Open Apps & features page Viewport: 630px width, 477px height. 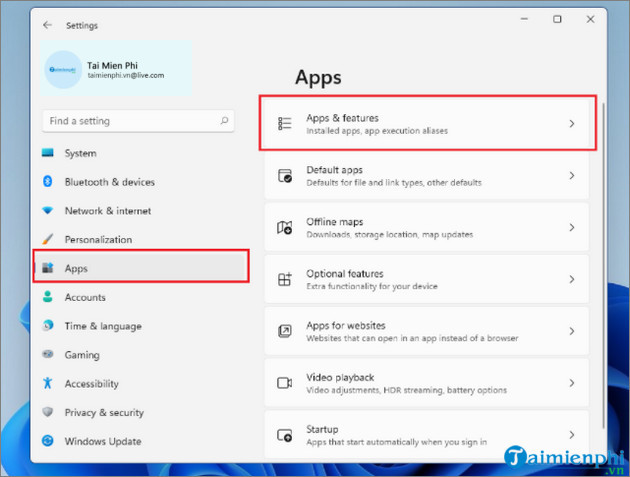coord(427,123)
